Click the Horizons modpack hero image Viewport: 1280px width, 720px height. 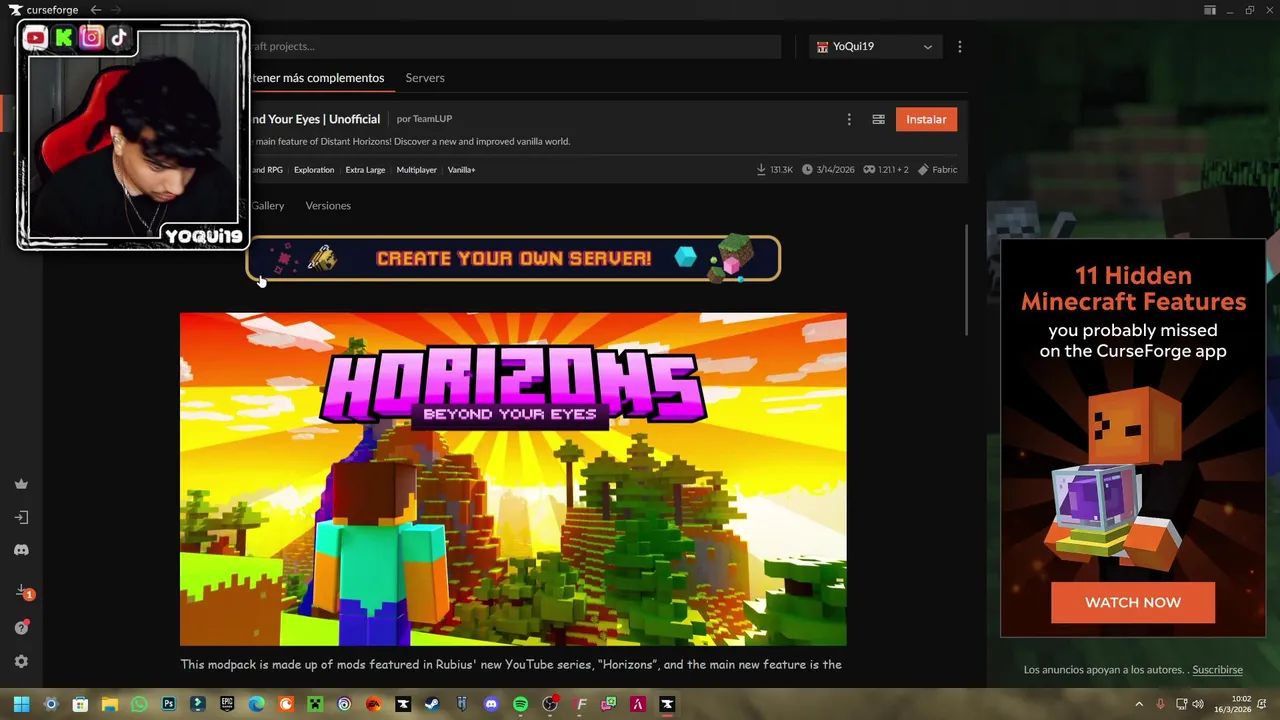pyautogui.click(x=513, y=479)
